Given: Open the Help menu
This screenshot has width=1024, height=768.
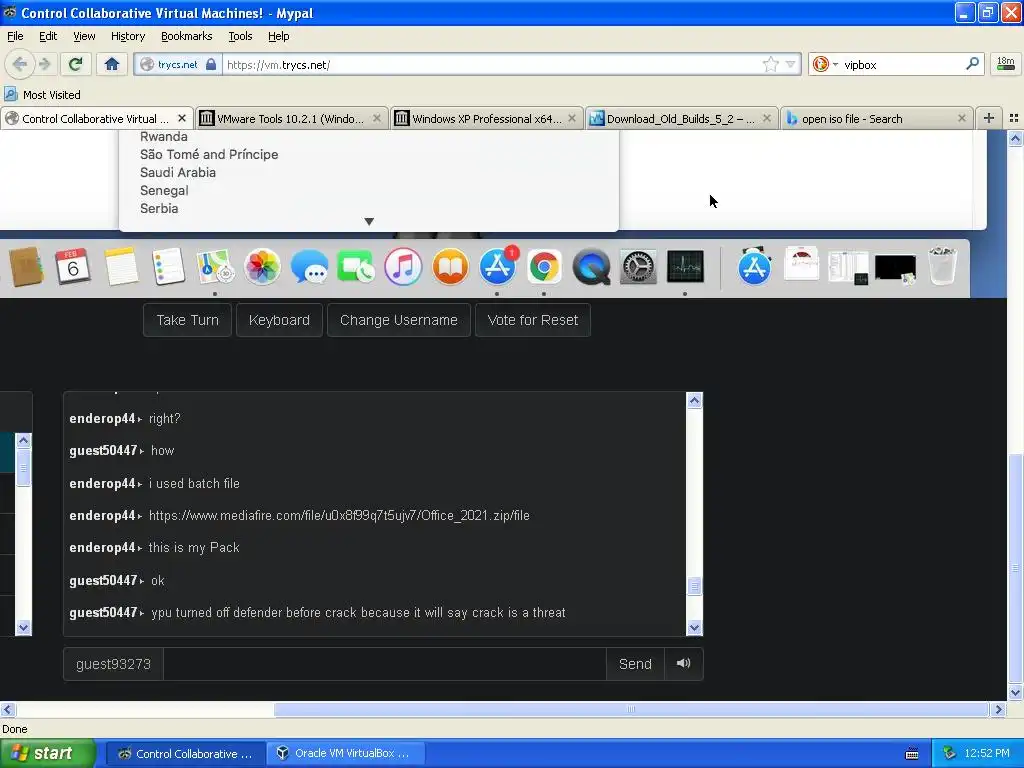Looking at the screenshot, I should coord(278,36).
